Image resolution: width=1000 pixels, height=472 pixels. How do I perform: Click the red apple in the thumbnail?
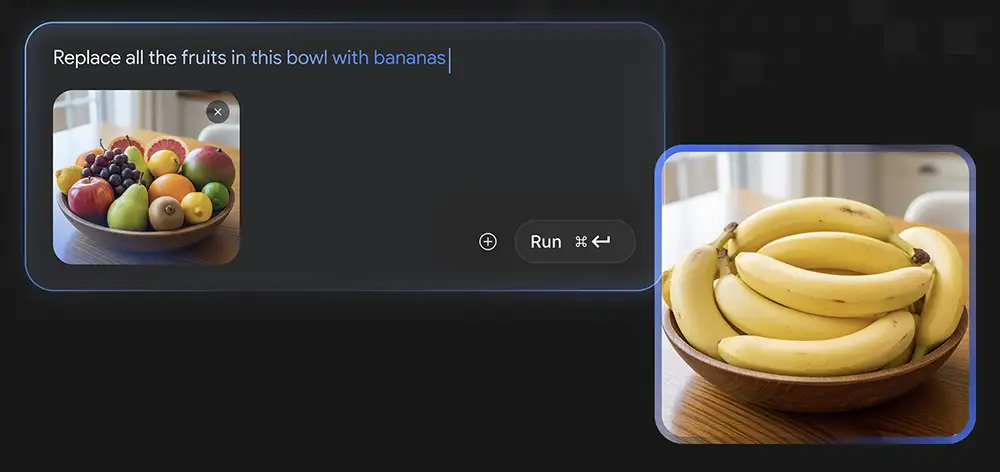click(x=91, y=198)
